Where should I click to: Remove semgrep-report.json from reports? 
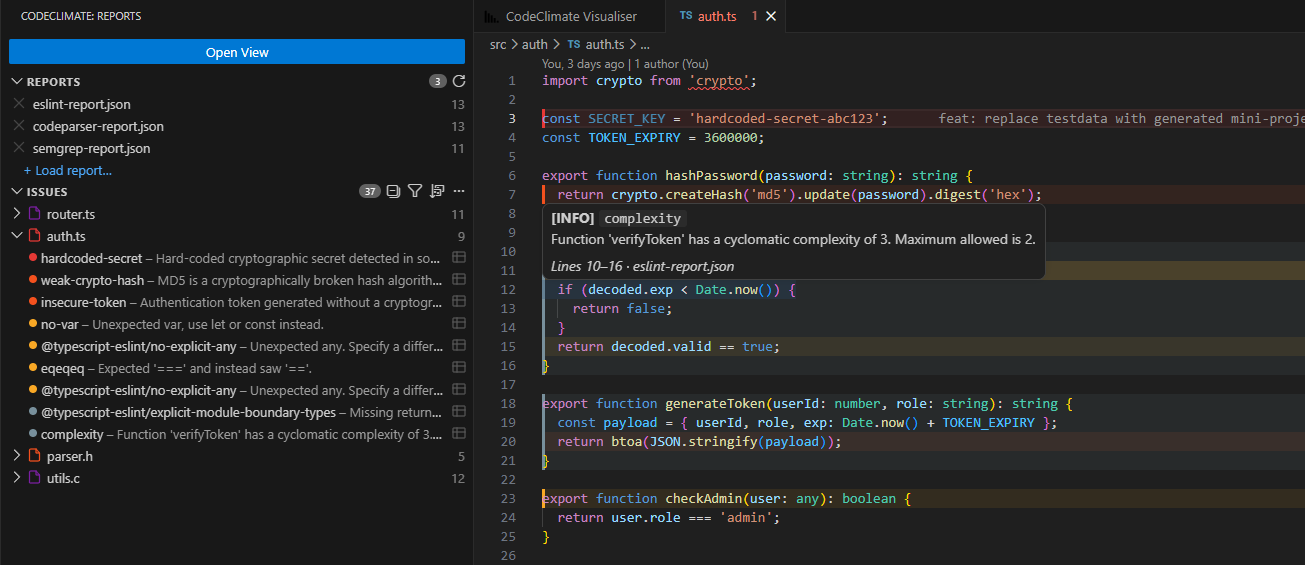[19, 148]
